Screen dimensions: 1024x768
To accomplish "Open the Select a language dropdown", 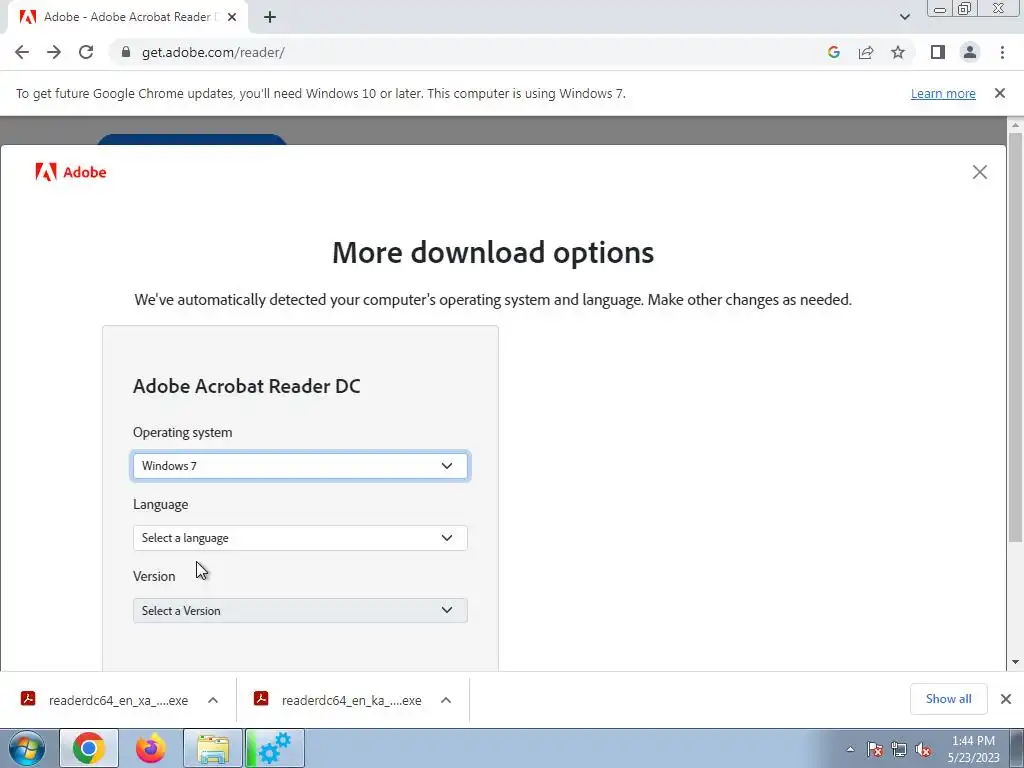I will [x=300, y=538].
